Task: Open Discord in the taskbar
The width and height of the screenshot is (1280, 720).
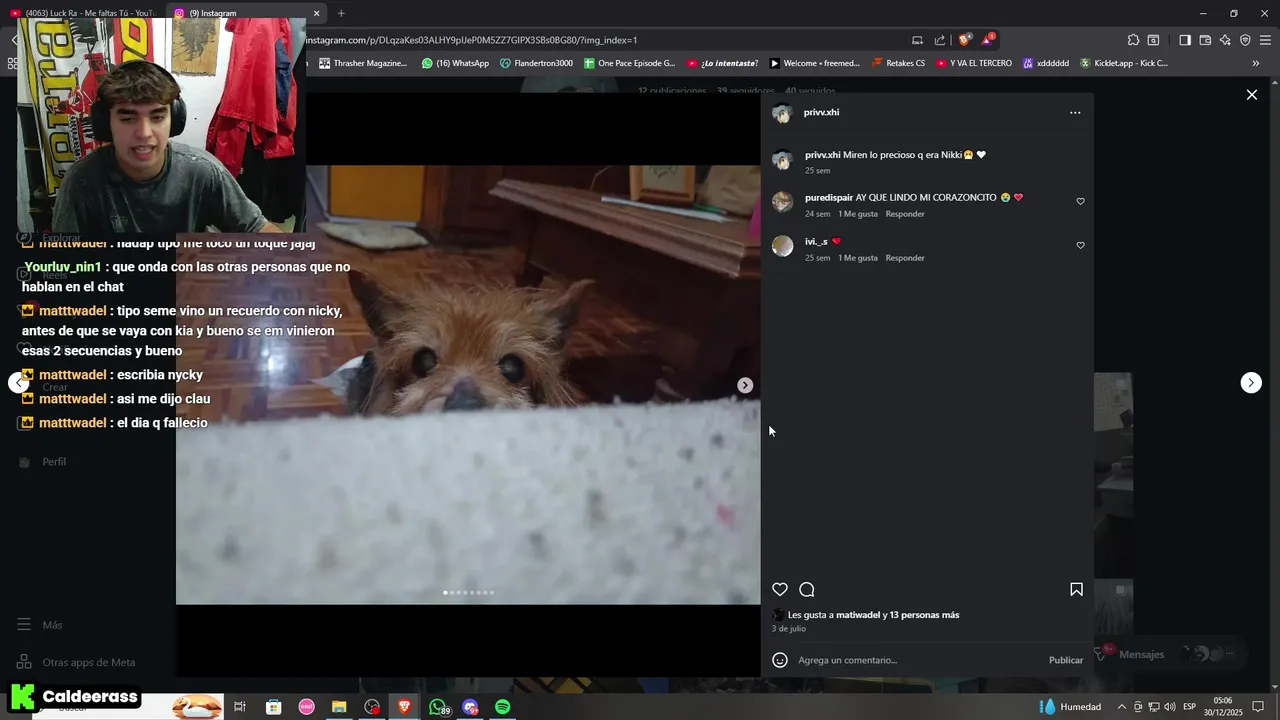Action: click(470, 707)
